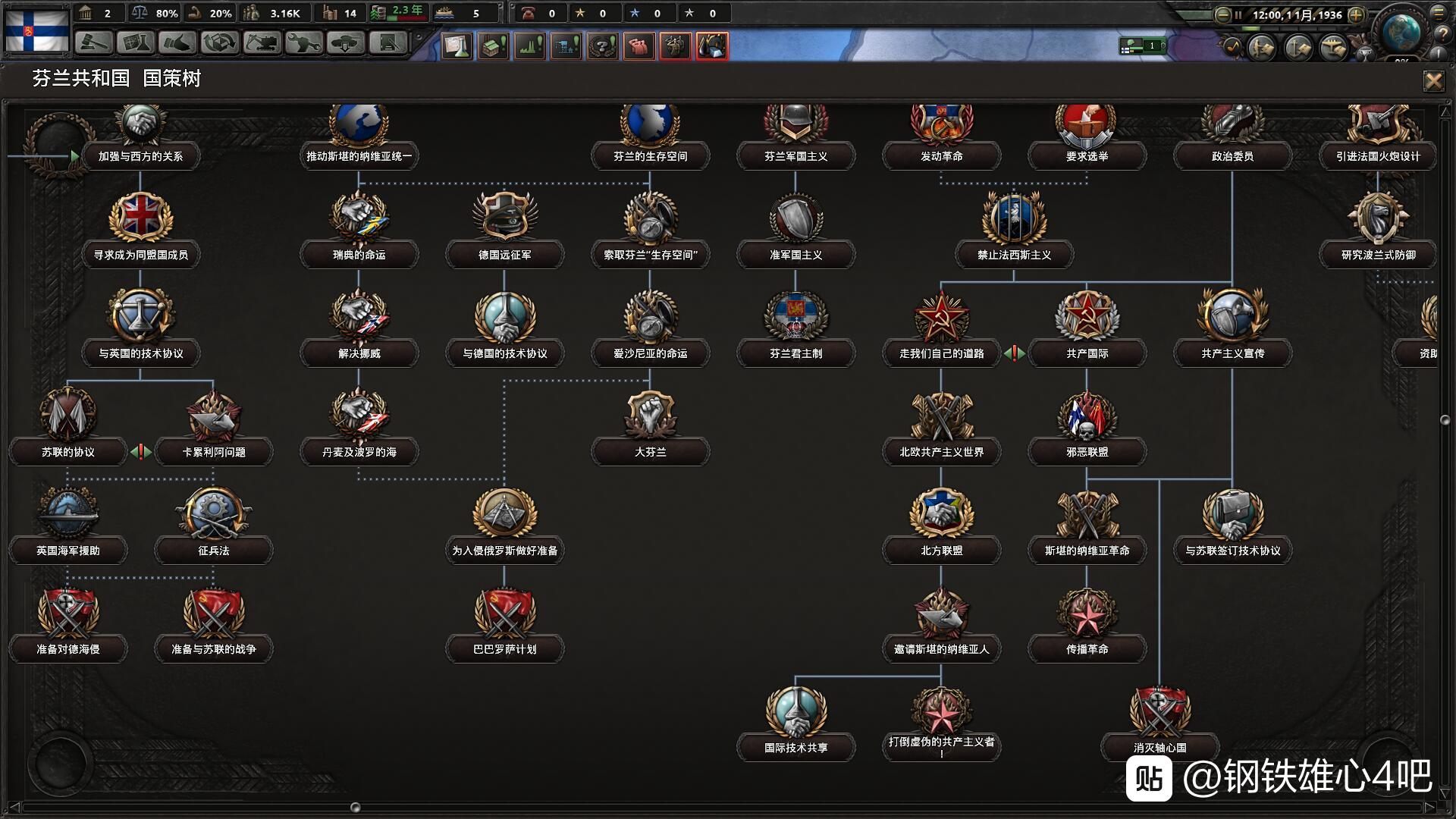
Task: Click the fuel 2.3年 indicator
Action: point(398,12)
